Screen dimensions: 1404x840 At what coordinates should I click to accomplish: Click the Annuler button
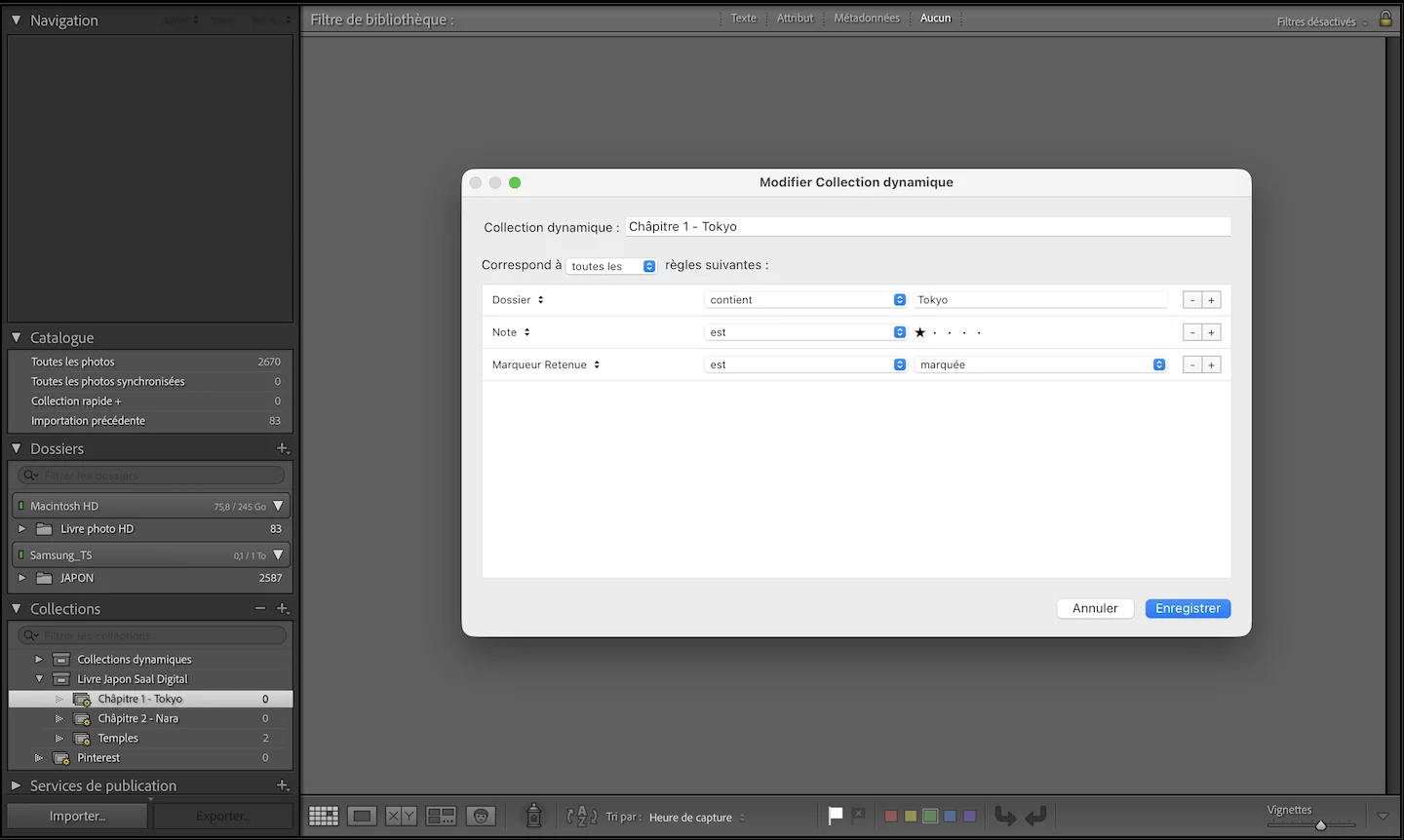[1095, 608]
